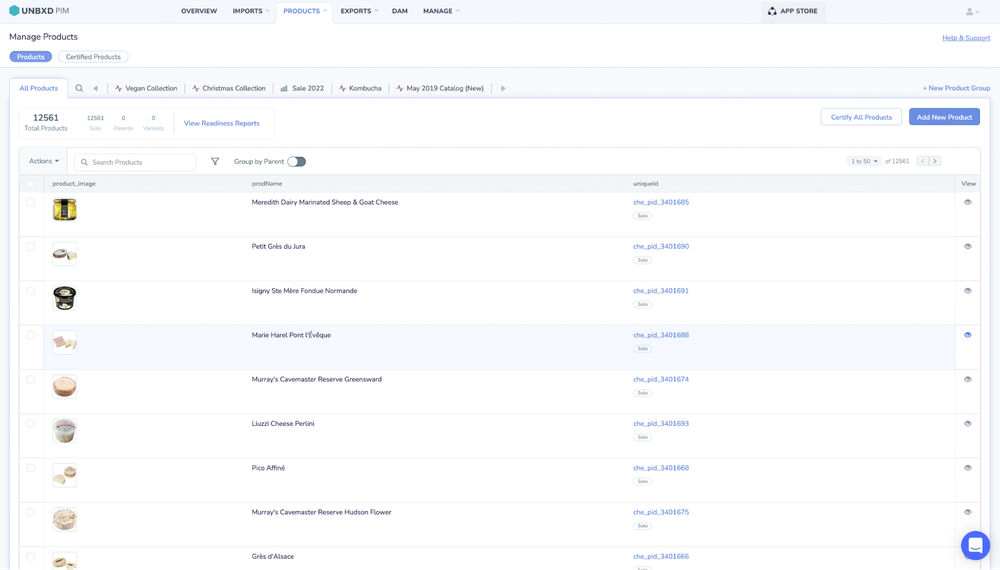Select the Certified Products pill
1000x570 pixels.
point(93,57)
